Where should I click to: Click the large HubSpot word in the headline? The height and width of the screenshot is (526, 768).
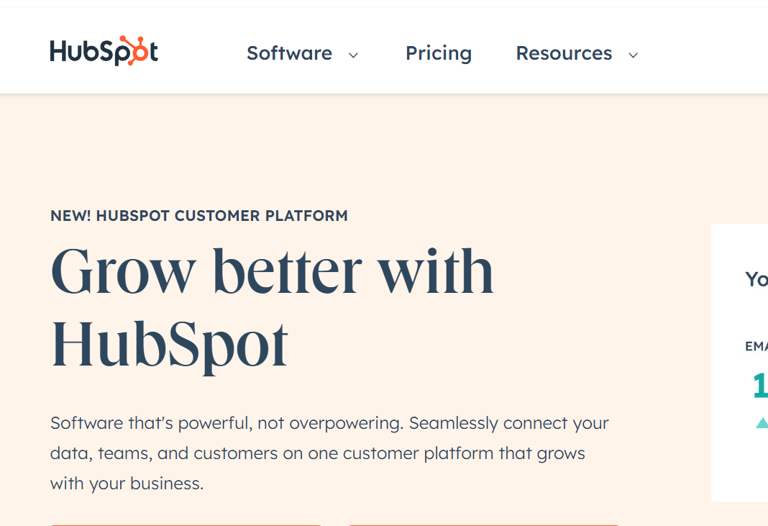(x=169, y=345)
